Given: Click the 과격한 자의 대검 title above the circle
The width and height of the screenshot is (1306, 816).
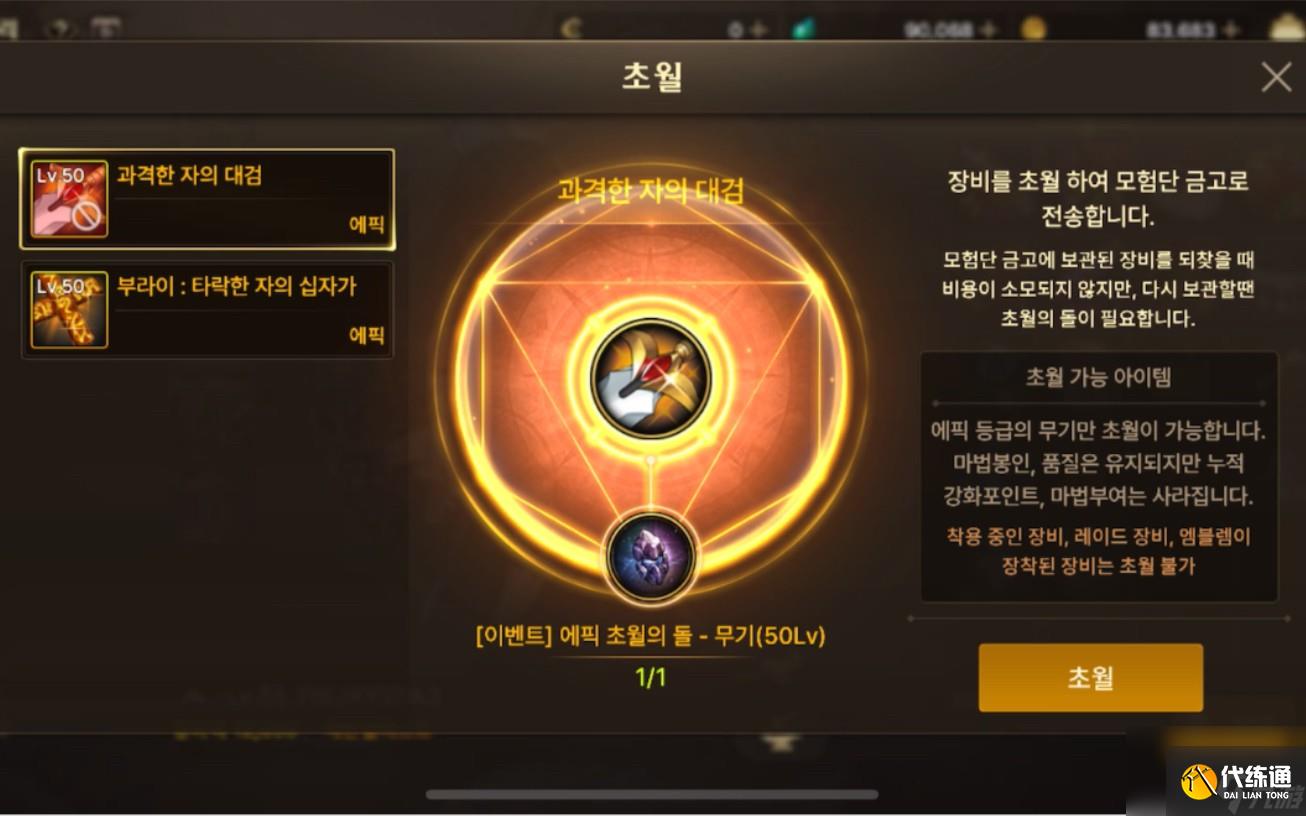Looking at the screenshot, I should pos(651,191).
